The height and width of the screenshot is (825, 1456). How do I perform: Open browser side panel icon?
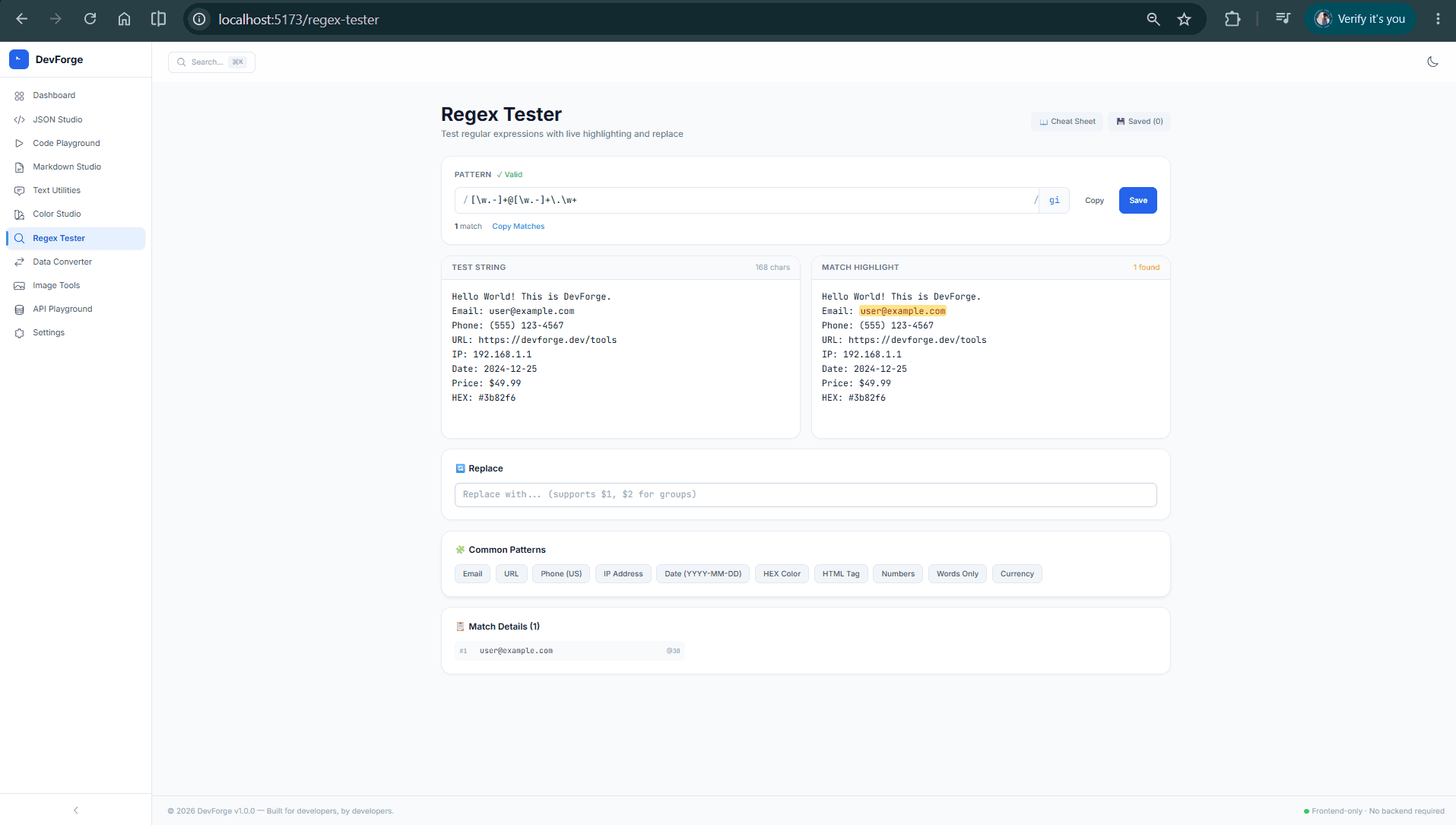point(158,19)
